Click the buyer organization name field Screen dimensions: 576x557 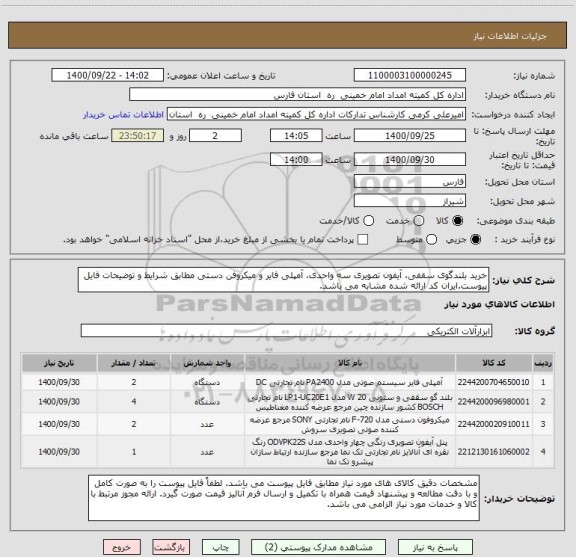coord(297,95)
